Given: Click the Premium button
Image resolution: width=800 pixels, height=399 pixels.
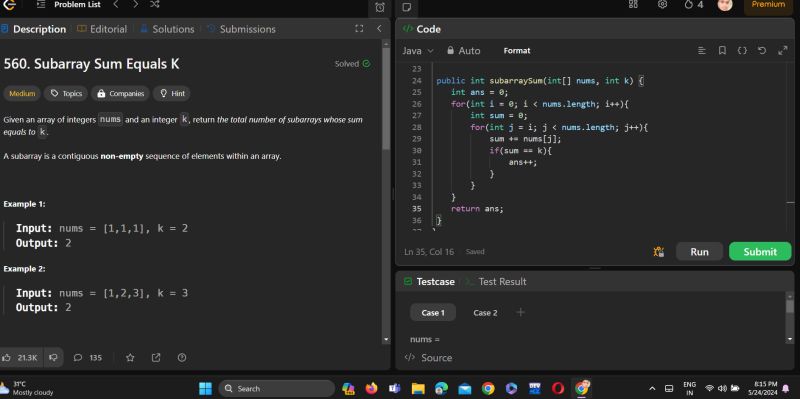Looking at the screenshot, I should (x=768, y=5).
